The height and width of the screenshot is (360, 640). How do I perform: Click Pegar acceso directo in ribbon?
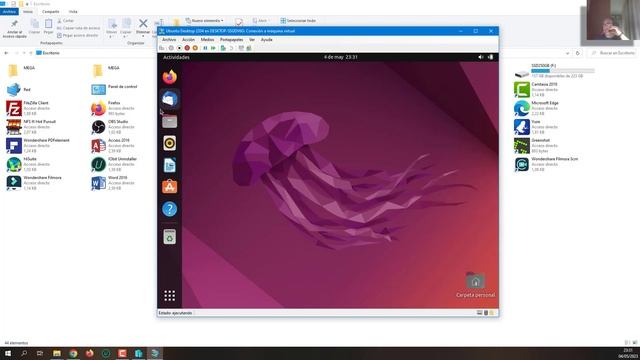pyautogui.click(x=78, y=36)
